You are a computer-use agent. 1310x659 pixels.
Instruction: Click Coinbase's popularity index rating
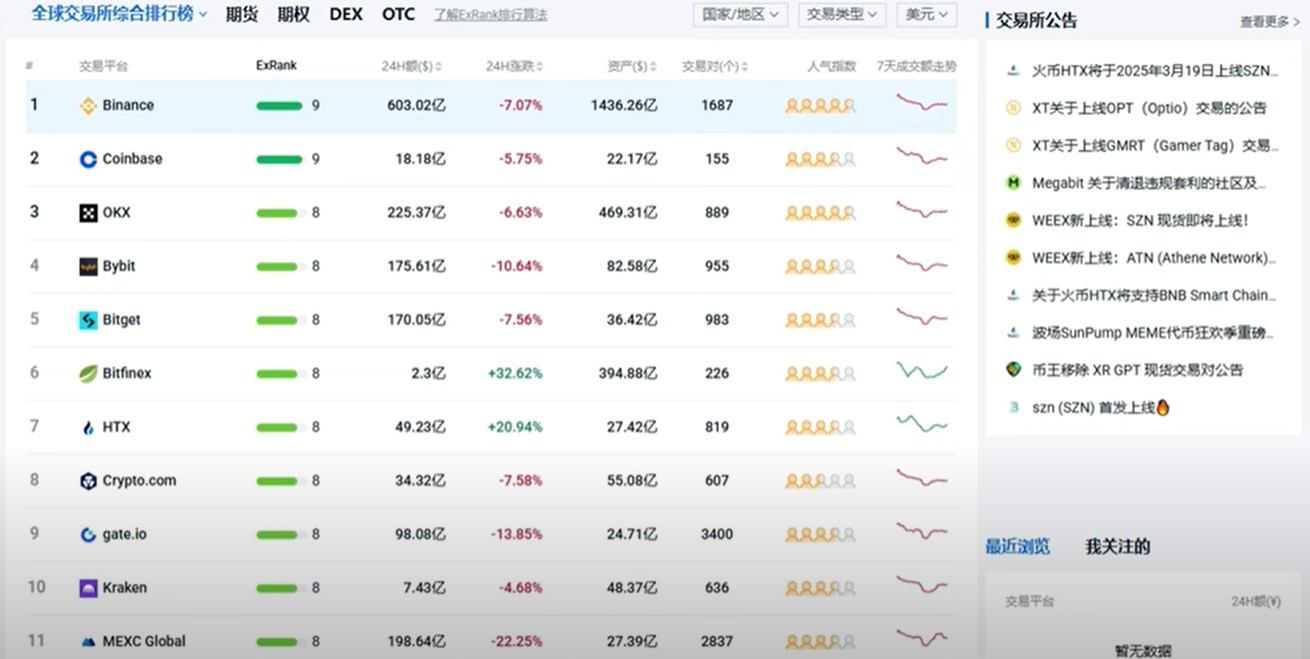(820, 159)
